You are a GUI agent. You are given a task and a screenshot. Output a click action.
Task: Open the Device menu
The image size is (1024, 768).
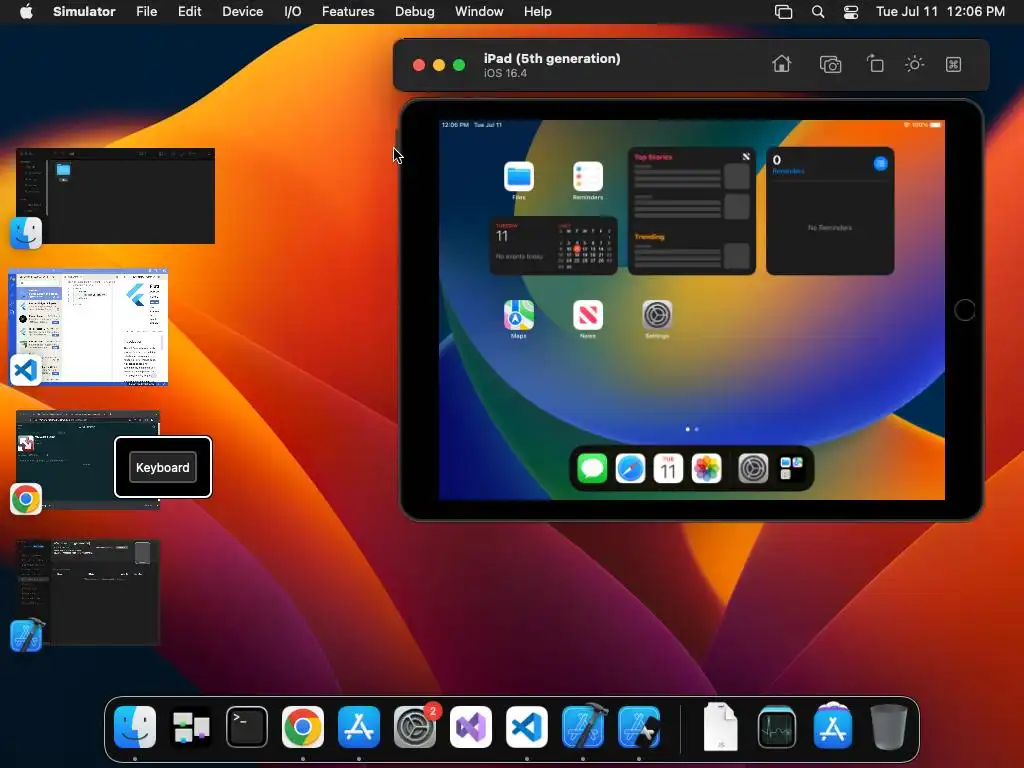[x=242, y=11]
